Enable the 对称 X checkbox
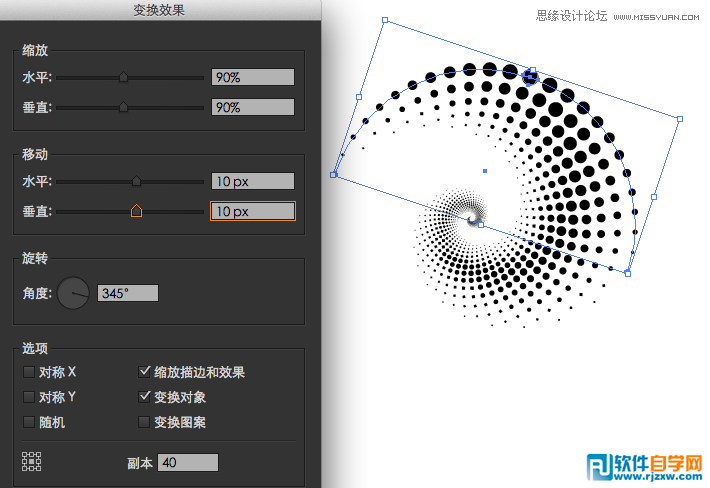The height and width of the screenshot is (488, 710). [29, 372]
